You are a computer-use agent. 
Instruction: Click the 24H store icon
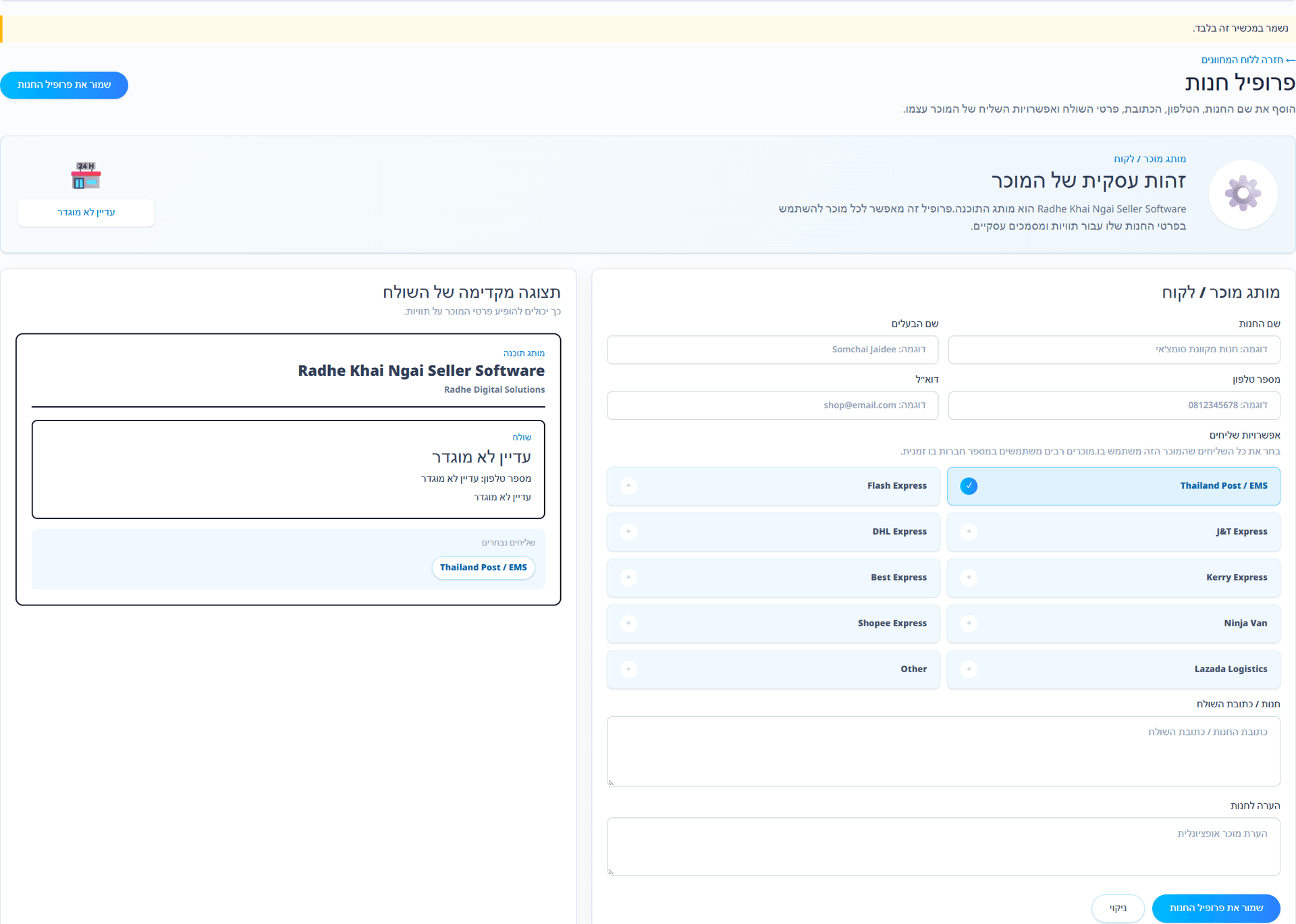point(86,175)
